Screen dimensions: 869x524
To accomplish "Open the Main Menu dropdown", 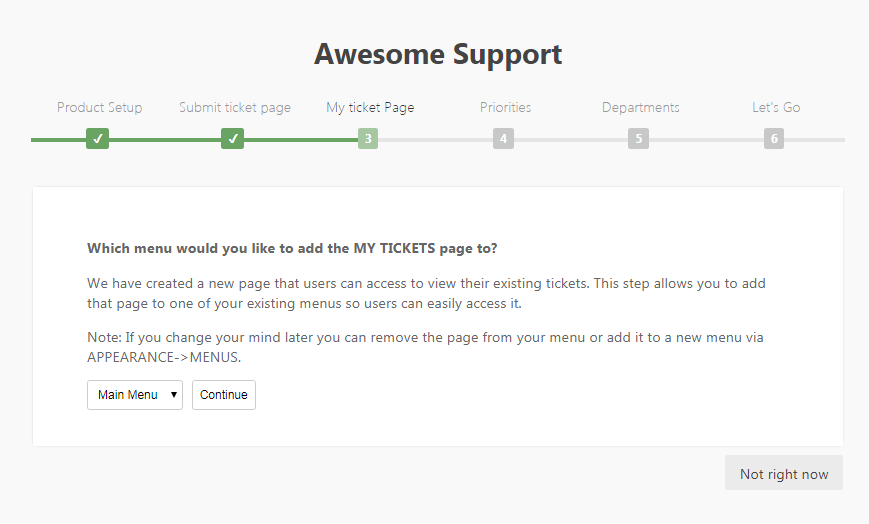I will (x=135, y=395).
